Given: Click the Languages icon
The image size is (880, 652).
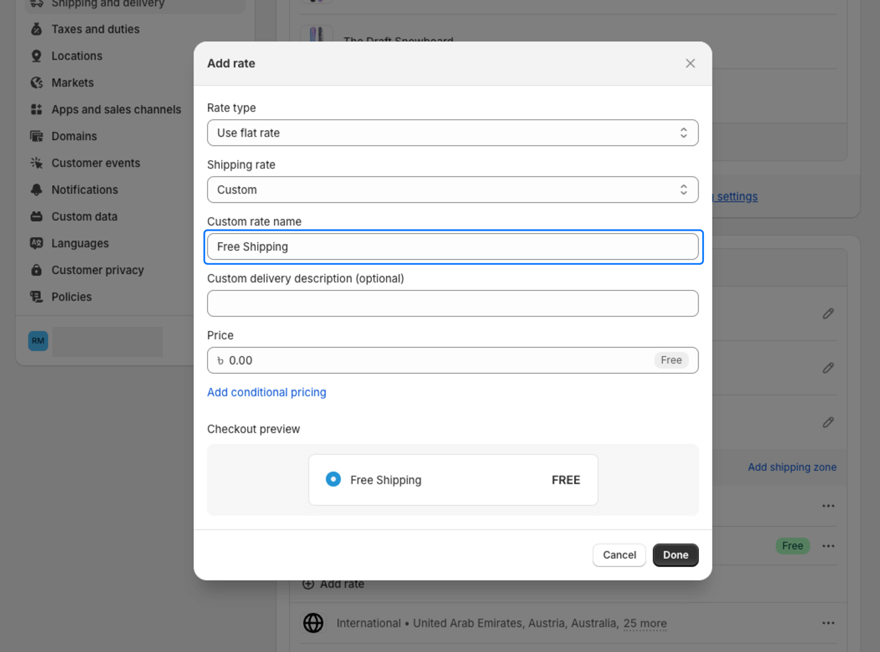Looking at the screenshot, I should click(37, 243).
